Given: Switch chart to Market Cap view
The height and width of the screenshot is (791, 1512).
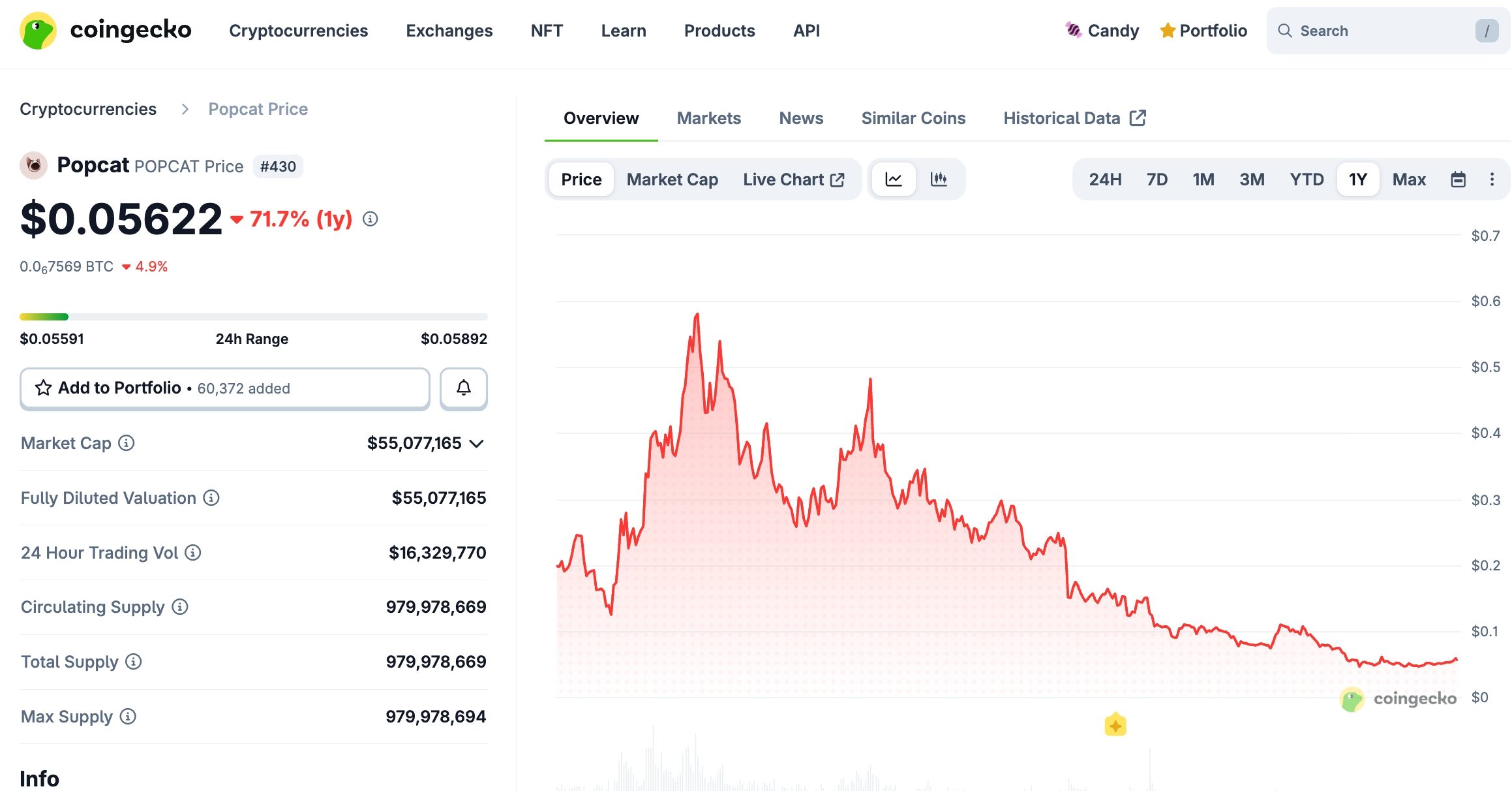Looking at the screenshot, I should point(672,179).
